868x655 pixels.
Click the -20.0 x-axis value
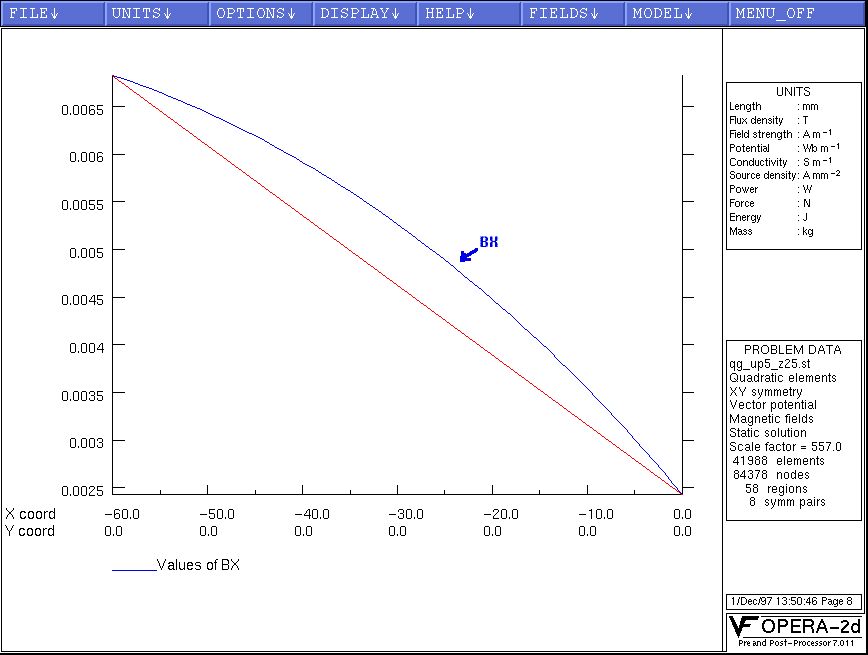pos(501,514)
